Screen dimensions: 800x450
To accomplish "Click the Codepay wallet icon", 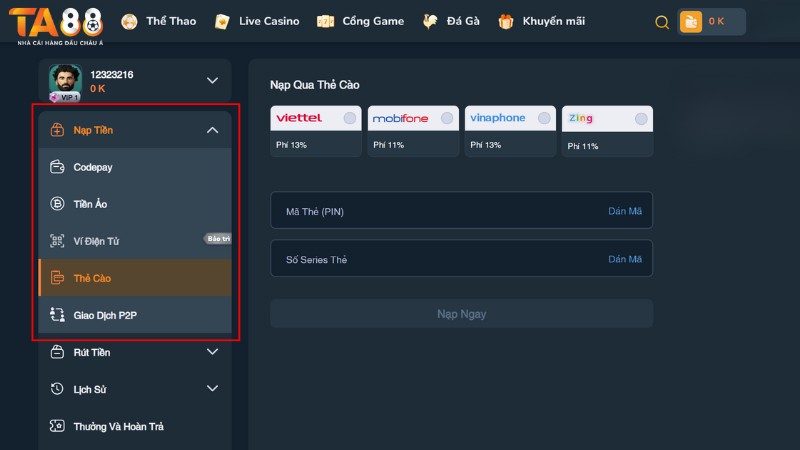I will click(57, 167).
